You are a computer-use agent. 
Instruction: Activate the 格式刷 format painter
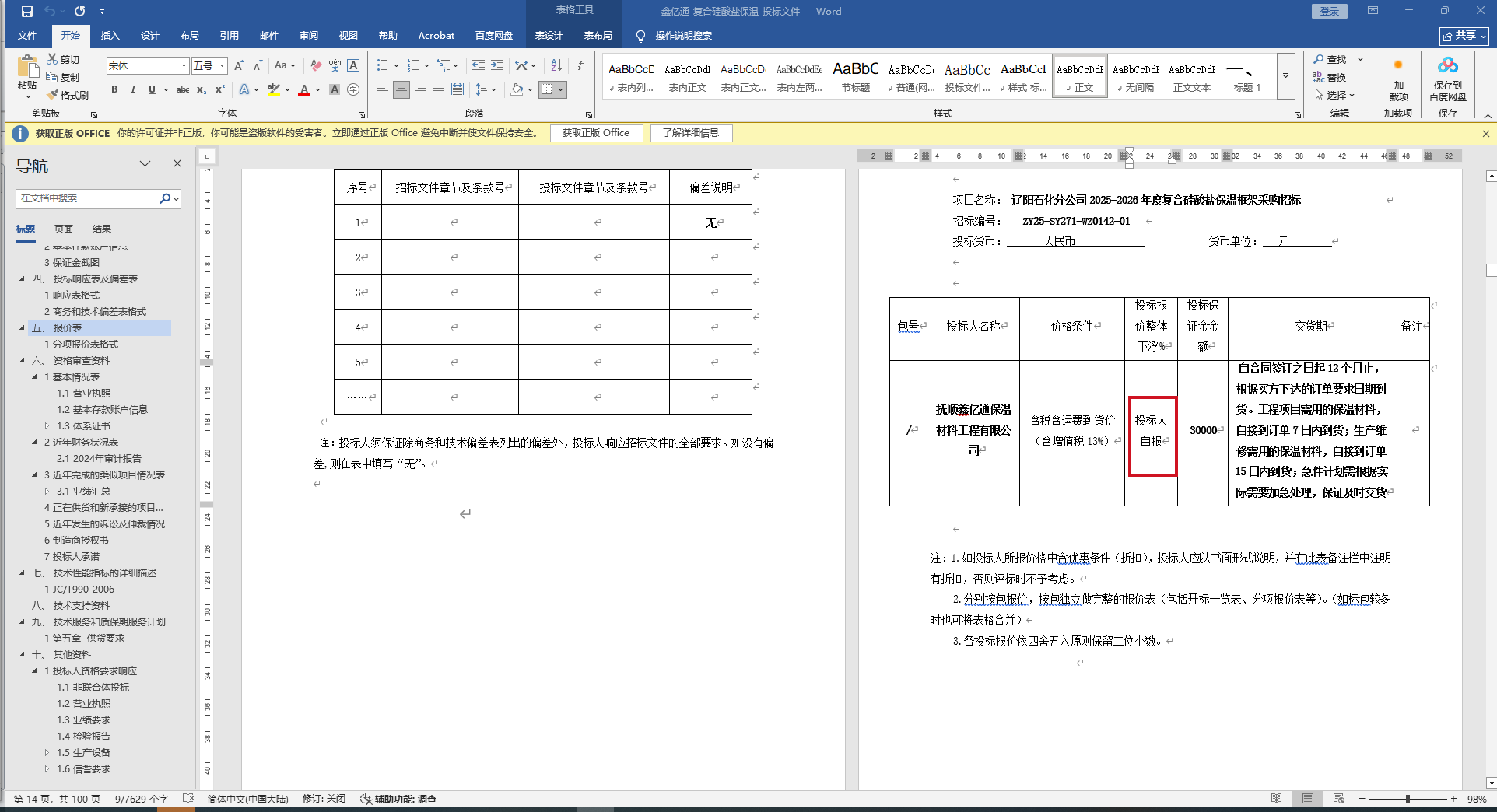click(x=68, y=95)
